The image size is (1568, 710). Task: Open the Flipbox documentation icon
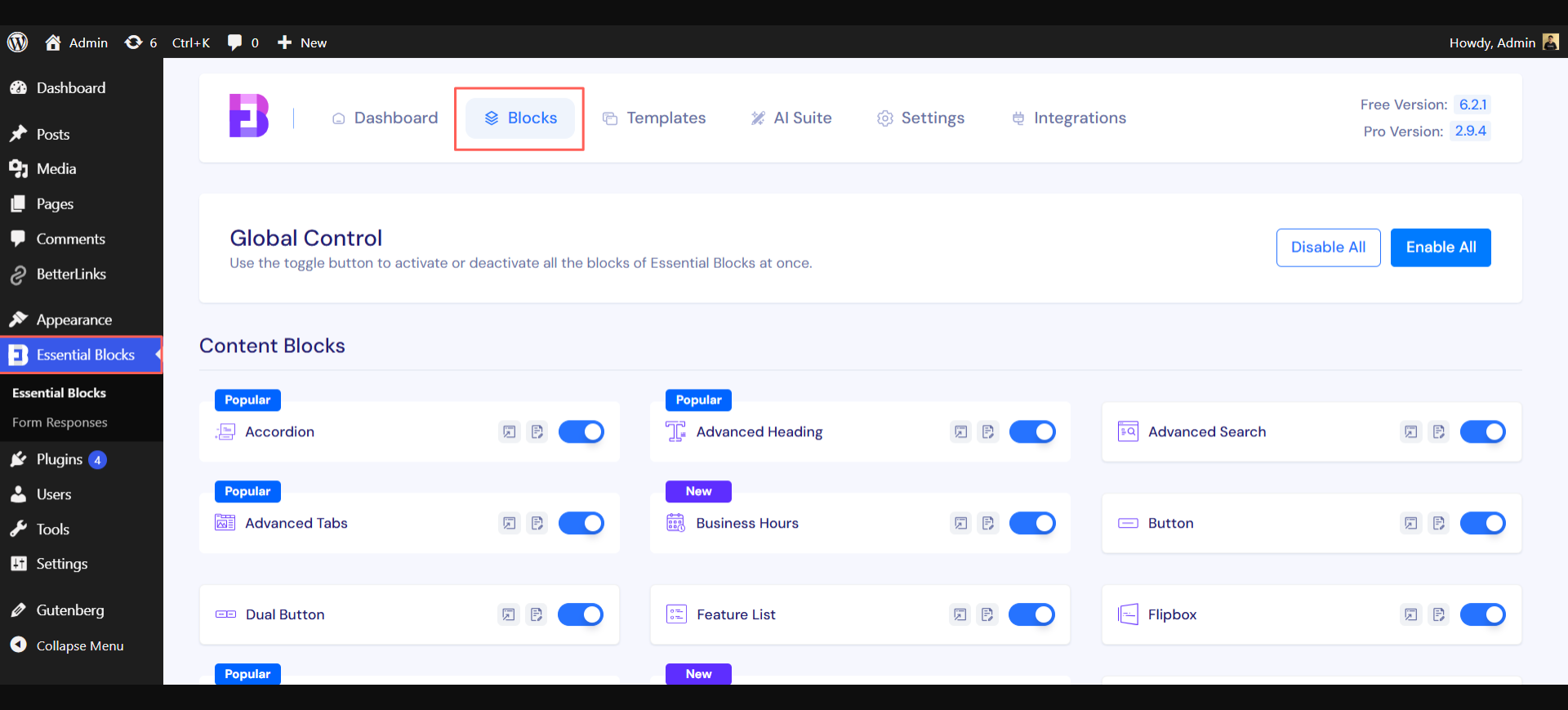(x=1439, y=614)
